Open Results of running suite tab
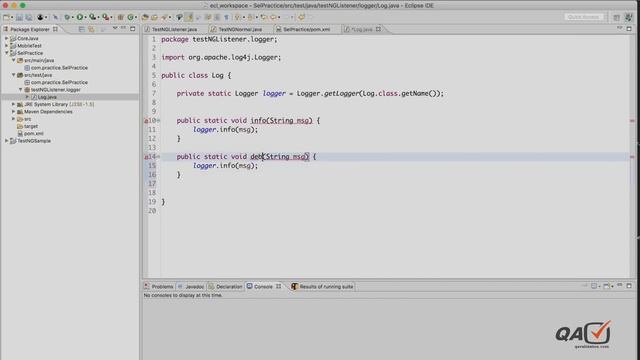This screenshot has height=360, width=640. [x=322, y=287]
